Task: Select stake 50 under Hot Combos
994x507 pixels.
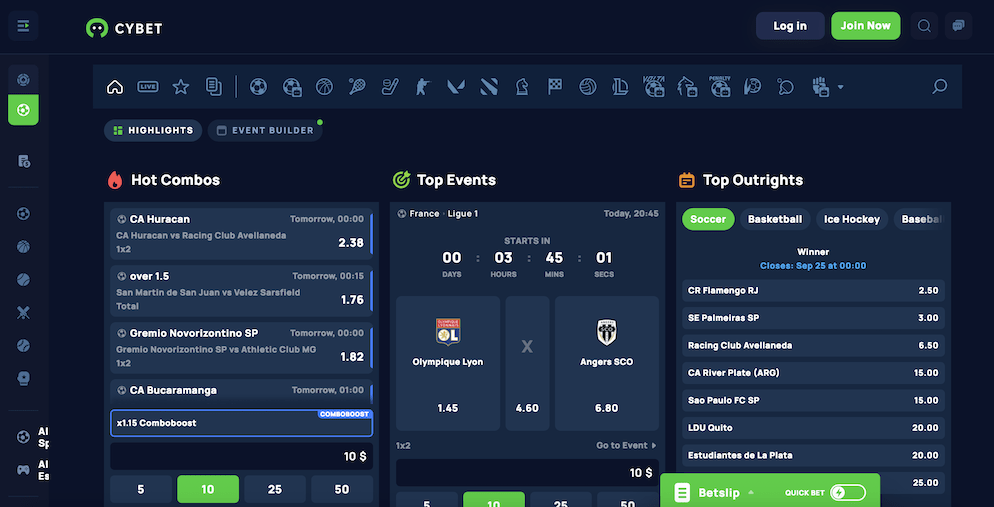Action: pyautogui.click(x=342, y=489)
